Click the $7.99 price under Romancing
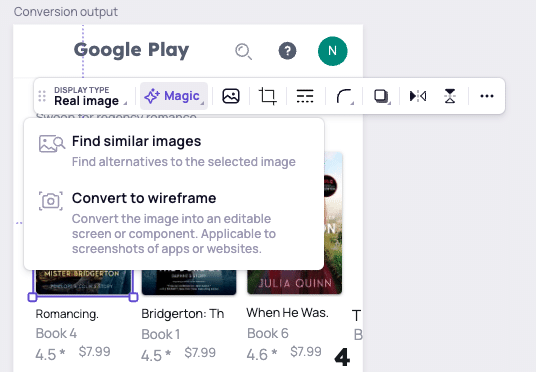Image resolution: width=536 pixels, height=372 pixels. (x=94, y=351)
